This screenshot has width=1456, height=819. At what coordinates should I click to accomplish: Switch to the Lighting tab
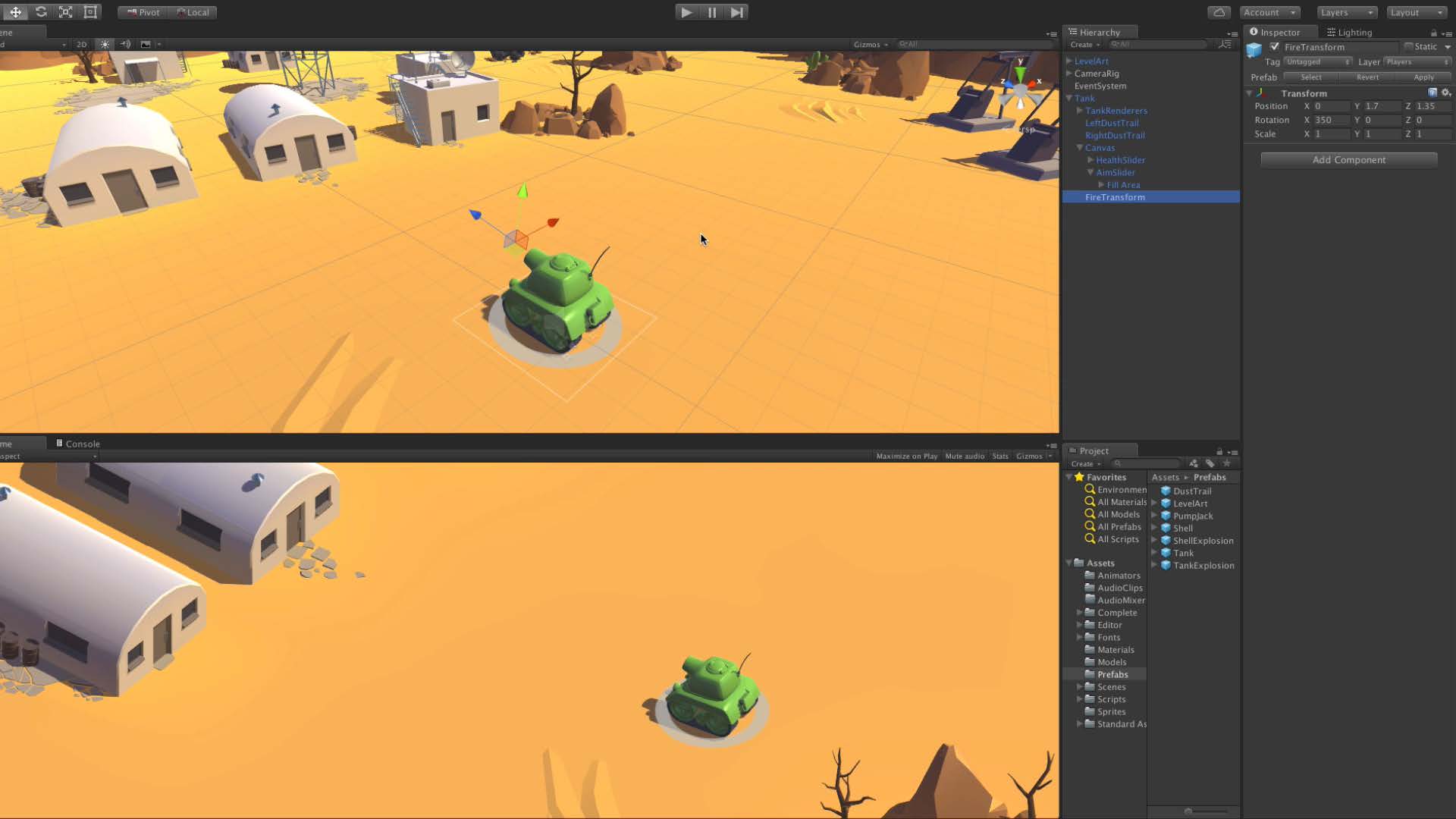(x=1349, y=33)
